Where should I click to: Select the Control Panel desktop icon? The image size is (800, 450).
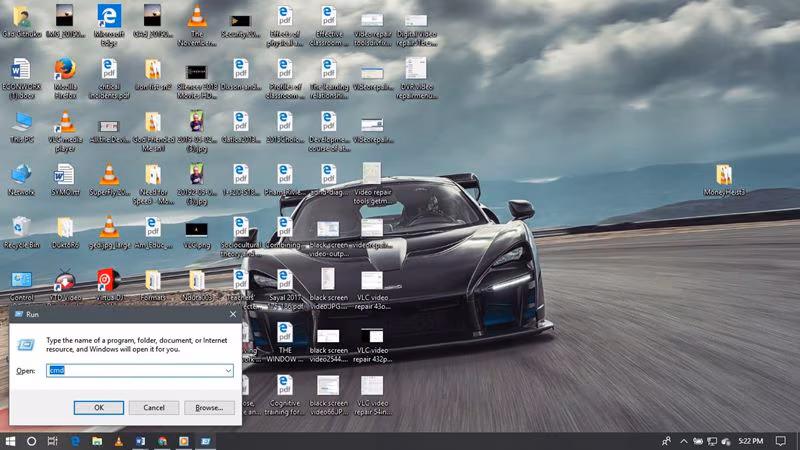click(21, 286)
